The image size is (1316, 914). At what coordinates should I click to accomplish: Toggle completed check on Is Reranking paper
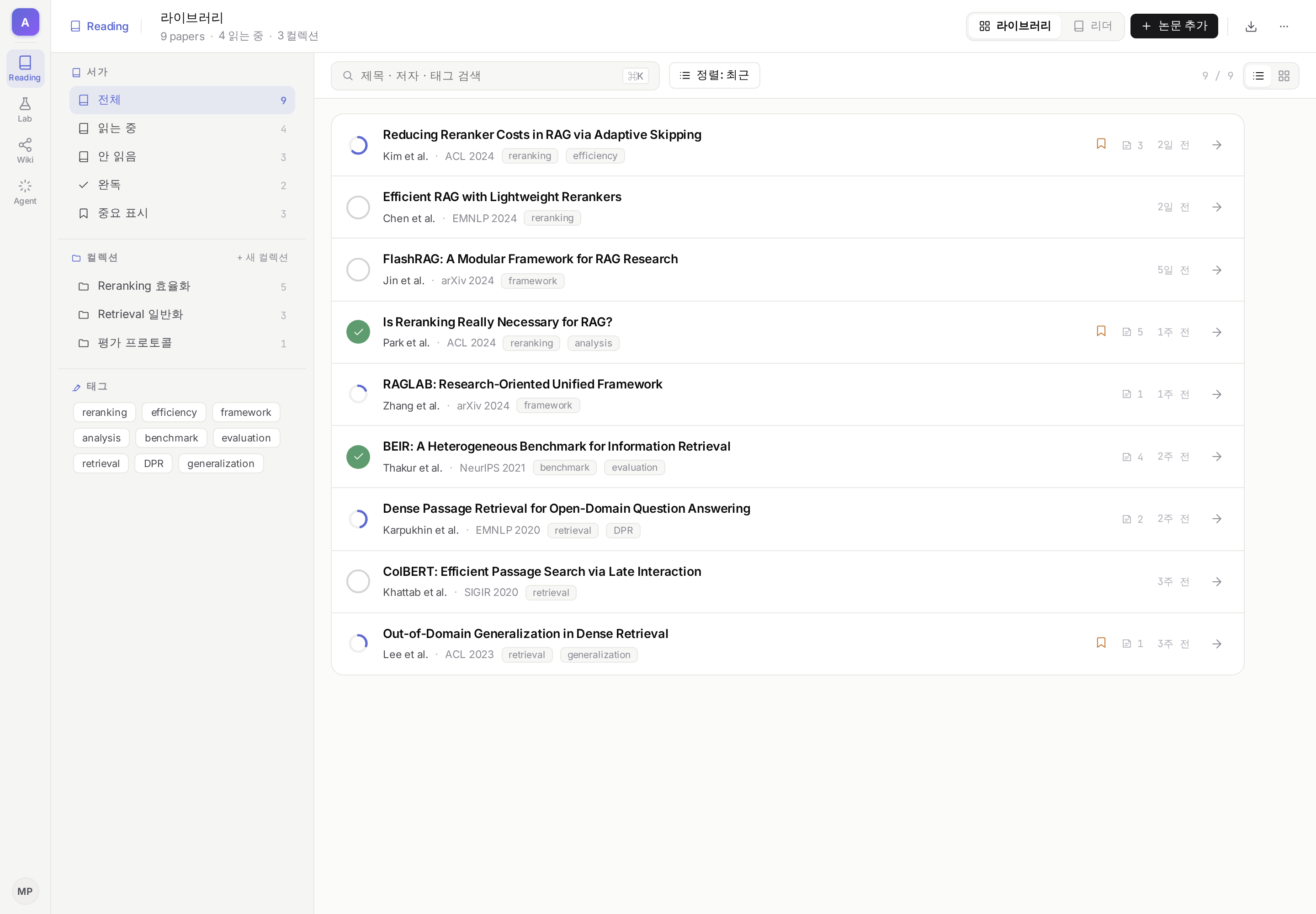point(358,332)
